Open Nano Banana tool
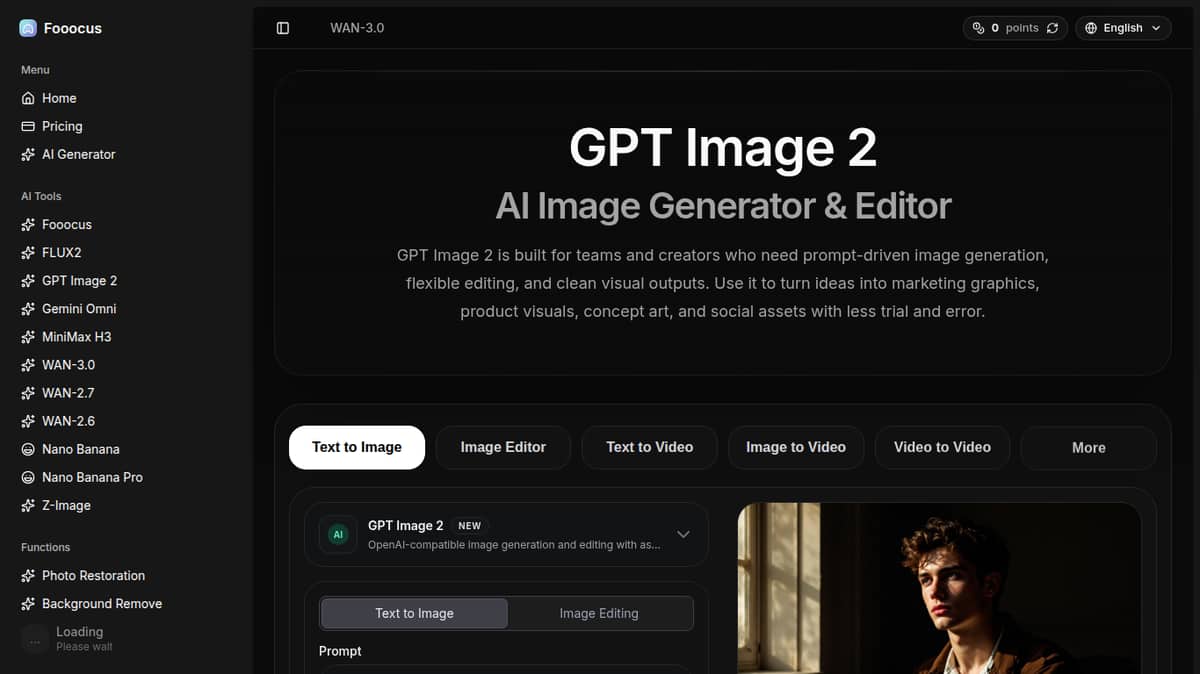 point(80,449)
